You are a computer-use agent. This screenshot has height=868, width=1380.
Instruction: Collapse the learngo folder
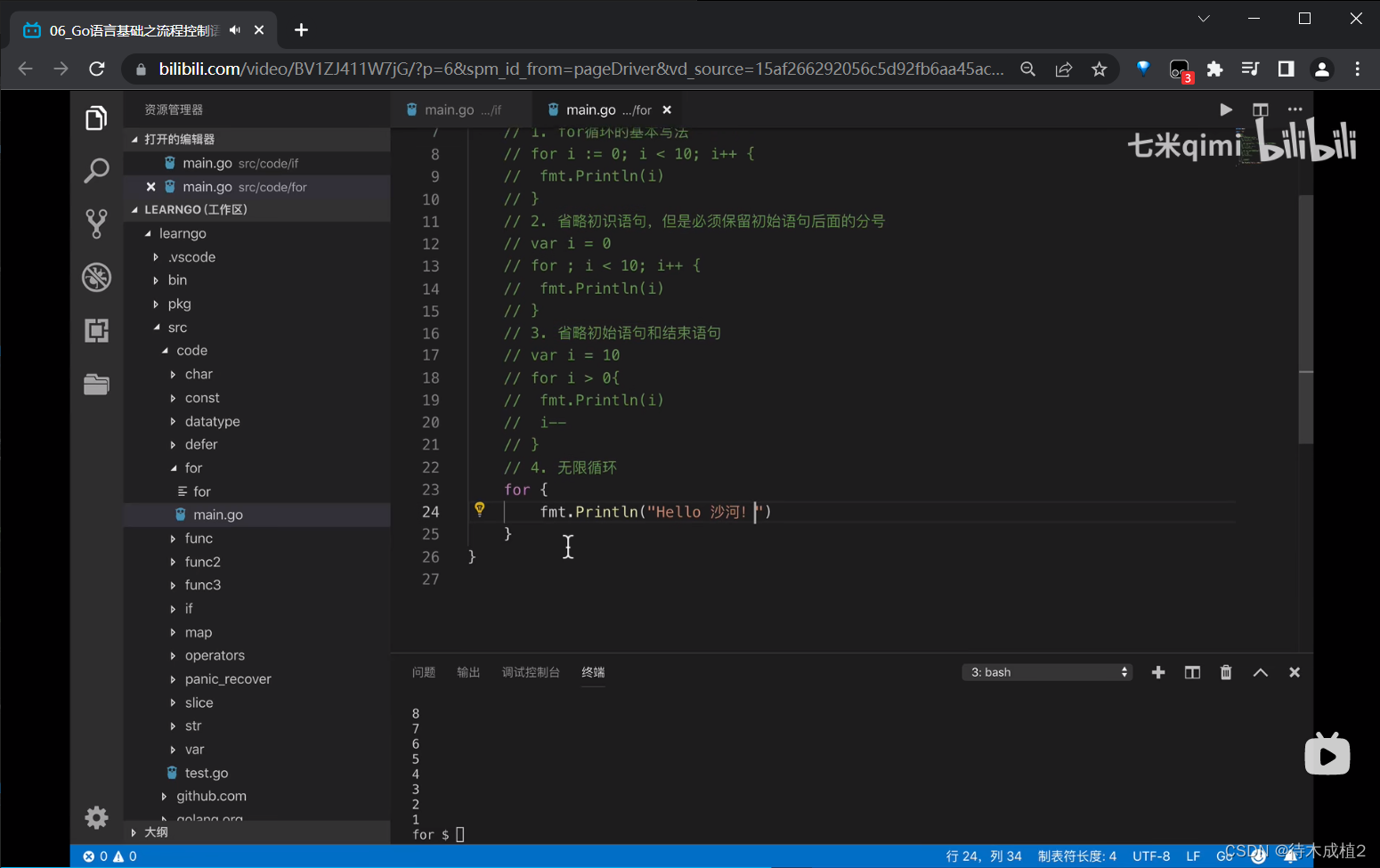click(x=148, y=233)
